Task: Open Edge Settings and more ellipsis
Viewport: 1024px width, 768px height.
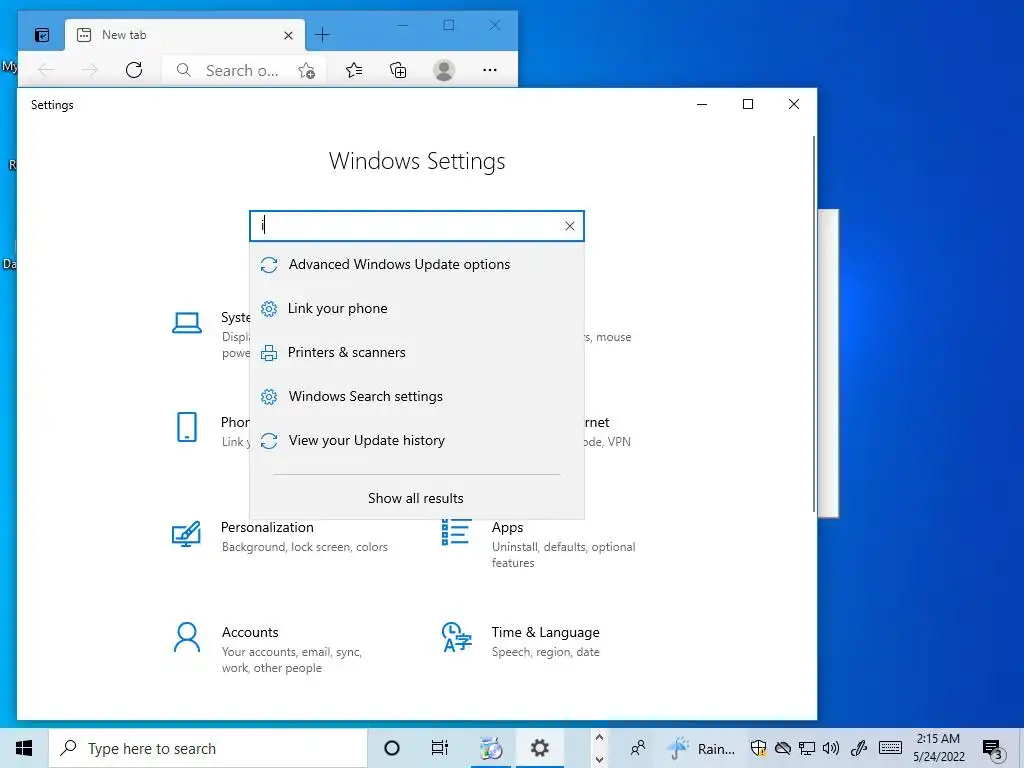Action: pos(490,70)
